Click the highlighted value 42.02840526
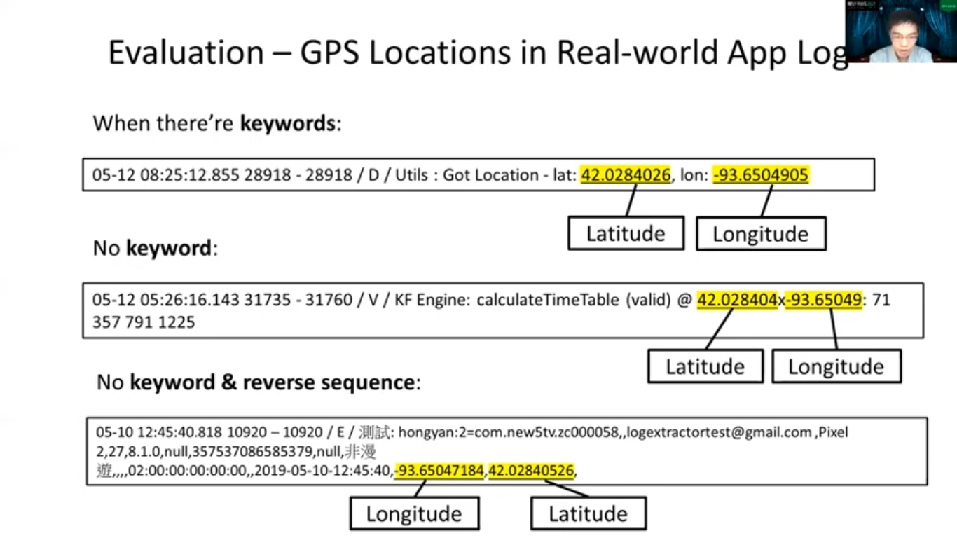The image size is (957, 538). point(531,471)
